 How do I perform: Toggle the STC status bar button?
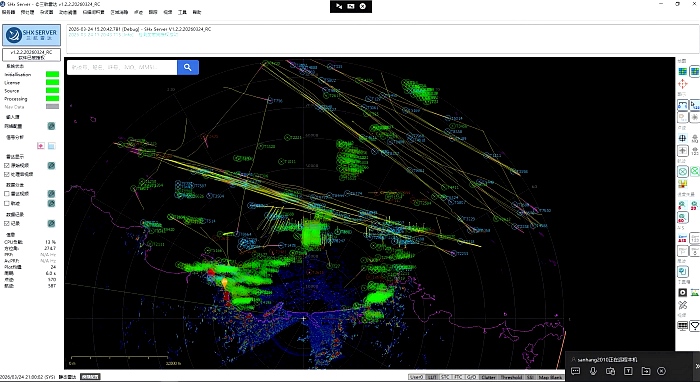click(445, 377)
